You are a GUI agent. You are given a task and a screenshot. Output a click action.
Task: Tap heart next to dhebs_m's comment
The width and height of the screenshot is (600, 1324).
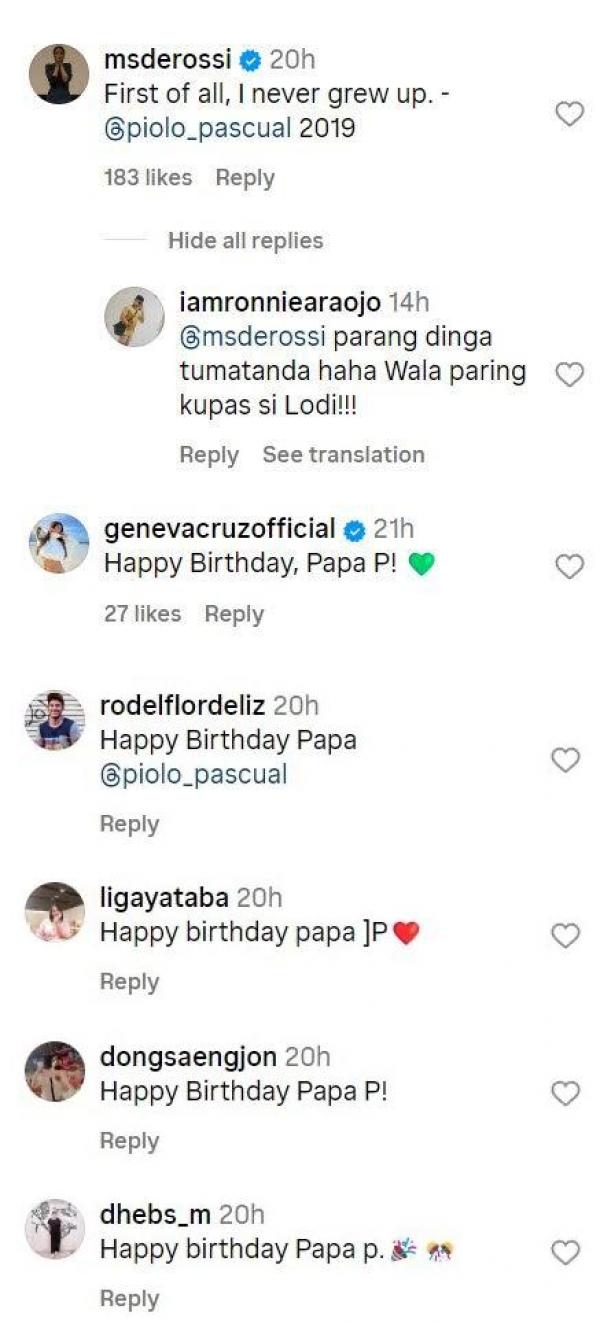tap(566, 1251)
